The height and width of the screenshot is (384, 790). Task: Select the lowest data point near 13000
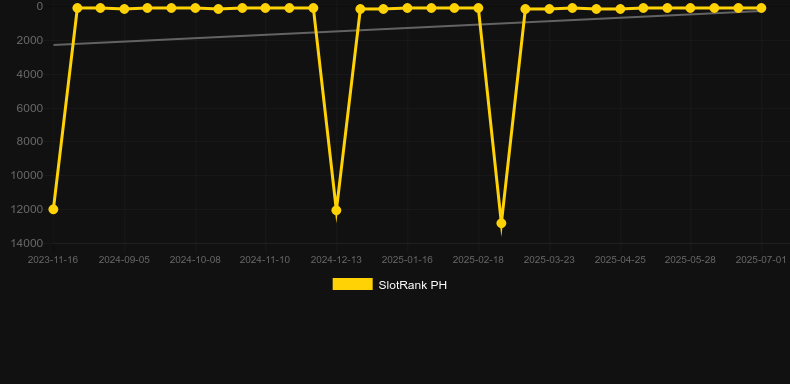[501, 223]
